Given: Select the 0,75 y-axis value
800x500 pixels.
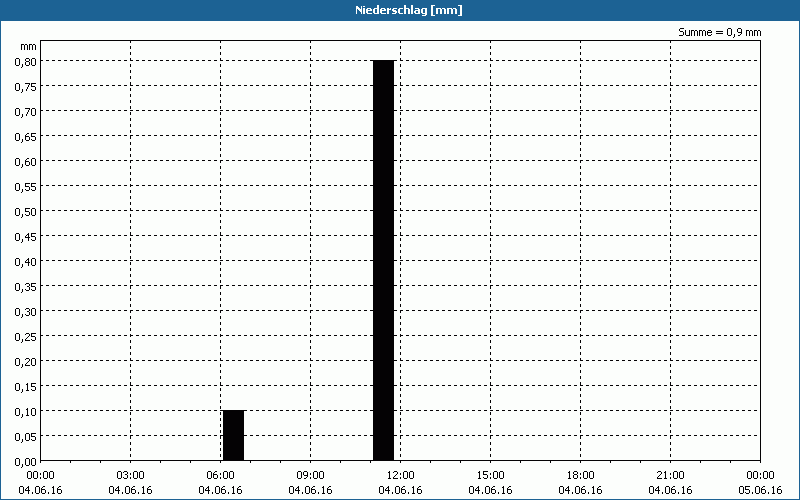Looking at the screenshot, I should click(26, 86).
